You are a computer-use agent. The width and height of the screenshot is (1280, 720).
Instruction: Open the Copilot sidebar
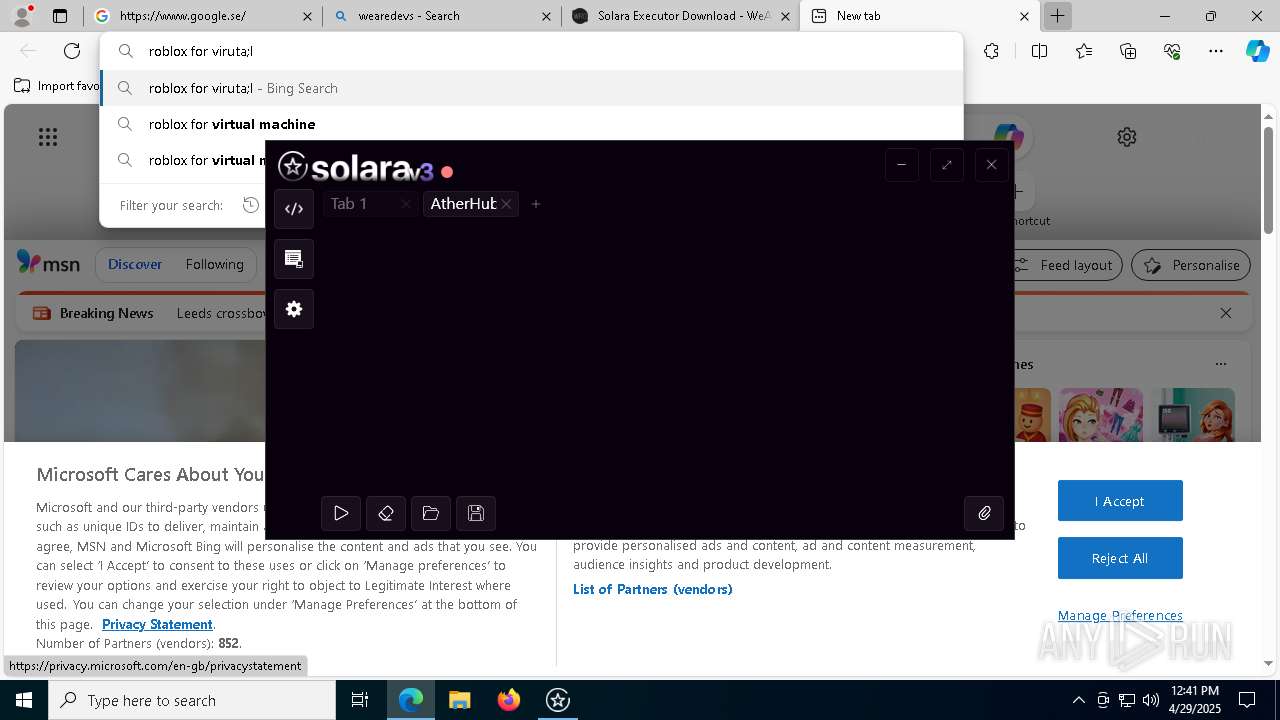1257,51
